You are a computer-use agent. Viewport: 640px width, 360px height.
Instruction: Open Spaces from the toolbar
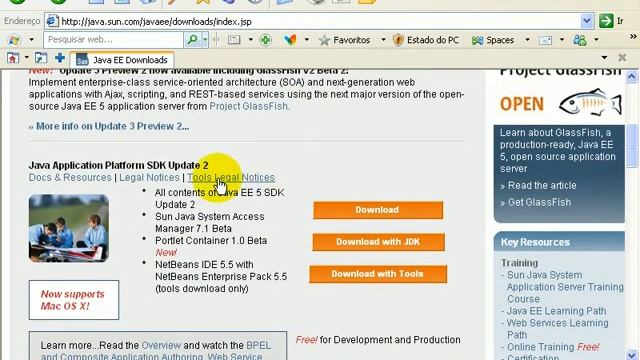click(492, 40)
